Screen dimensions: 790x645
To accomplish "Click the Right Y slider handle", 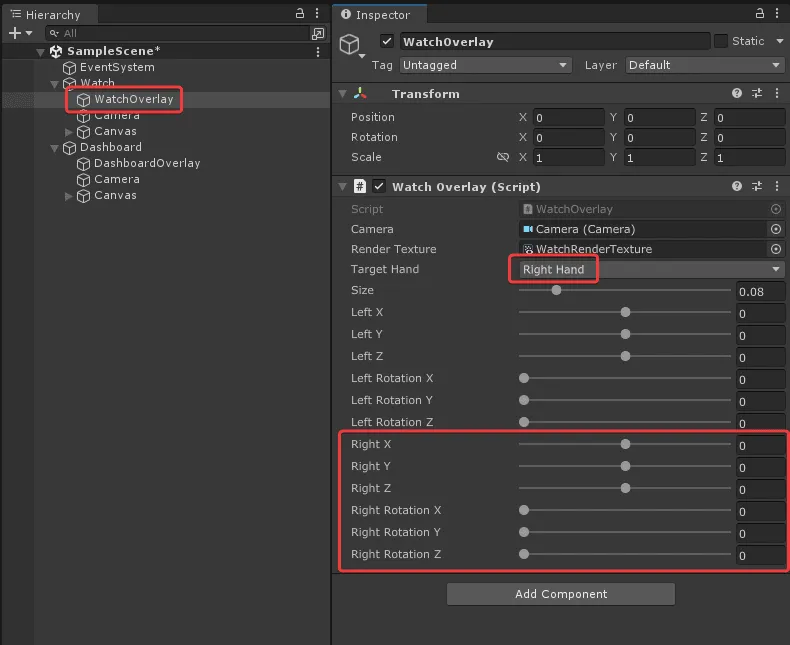I will [625, 466].
